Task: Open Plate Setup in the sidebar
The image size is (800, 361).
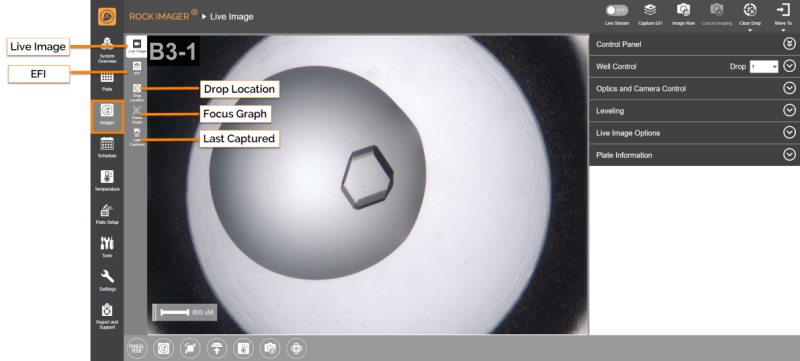Action: coord(107,214)
